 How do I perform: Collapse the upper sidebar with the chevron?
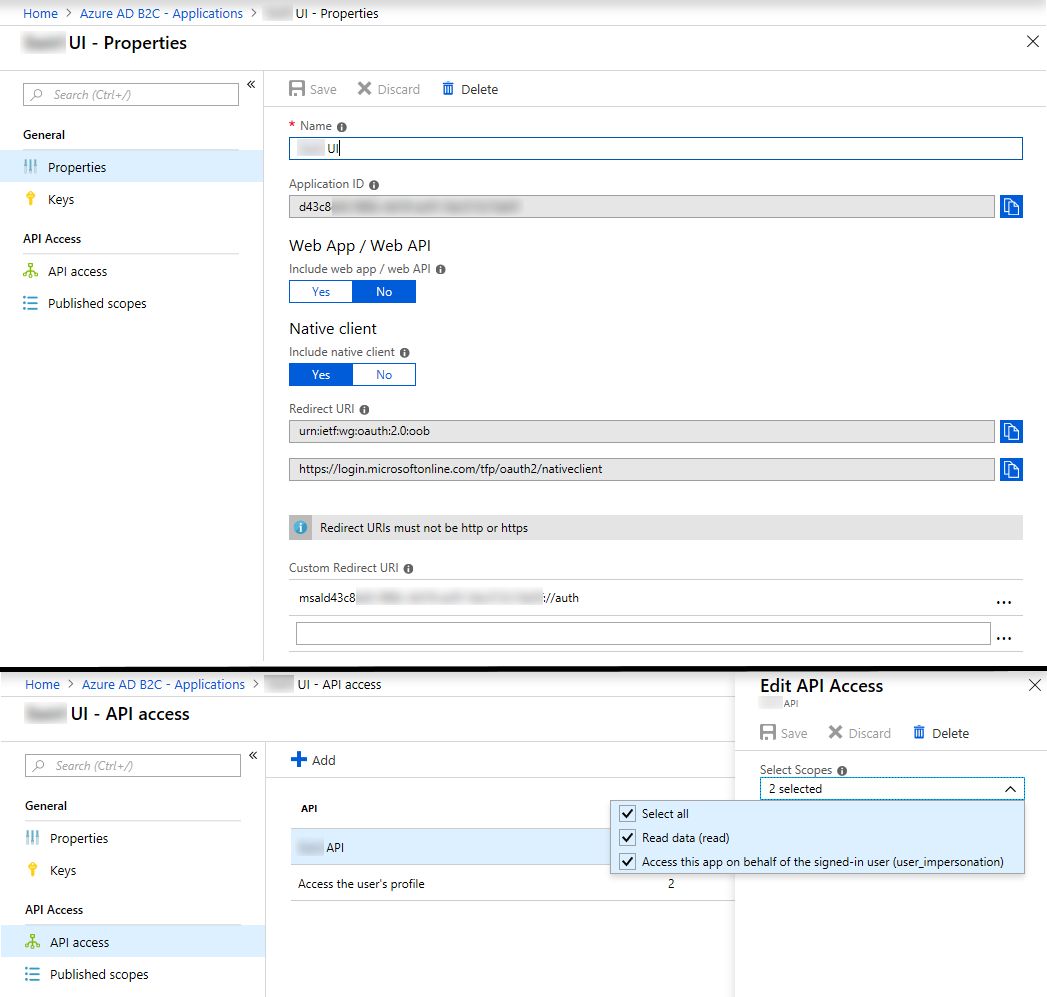coord(251,84)
